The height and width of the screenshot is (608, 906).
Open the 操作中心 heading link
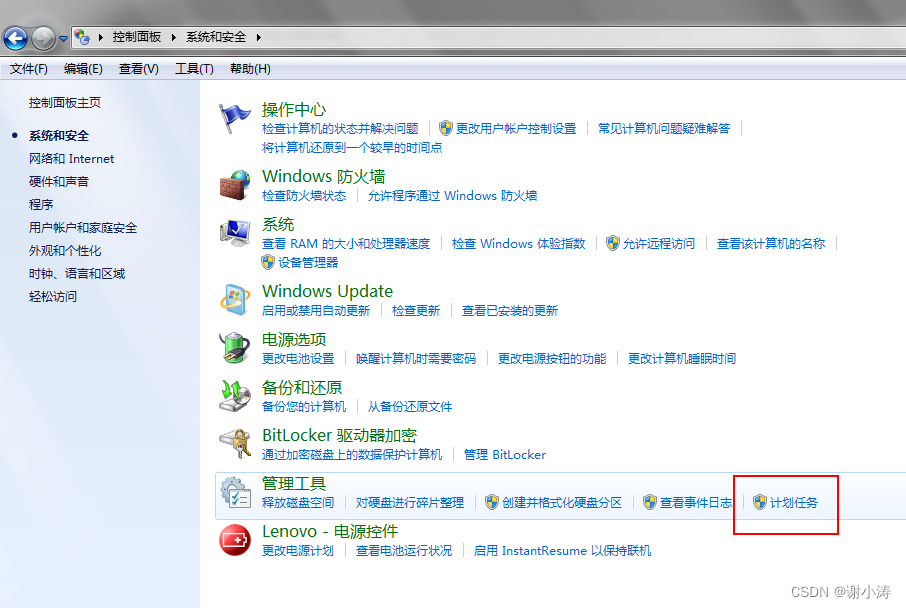[x=294, y=109]
